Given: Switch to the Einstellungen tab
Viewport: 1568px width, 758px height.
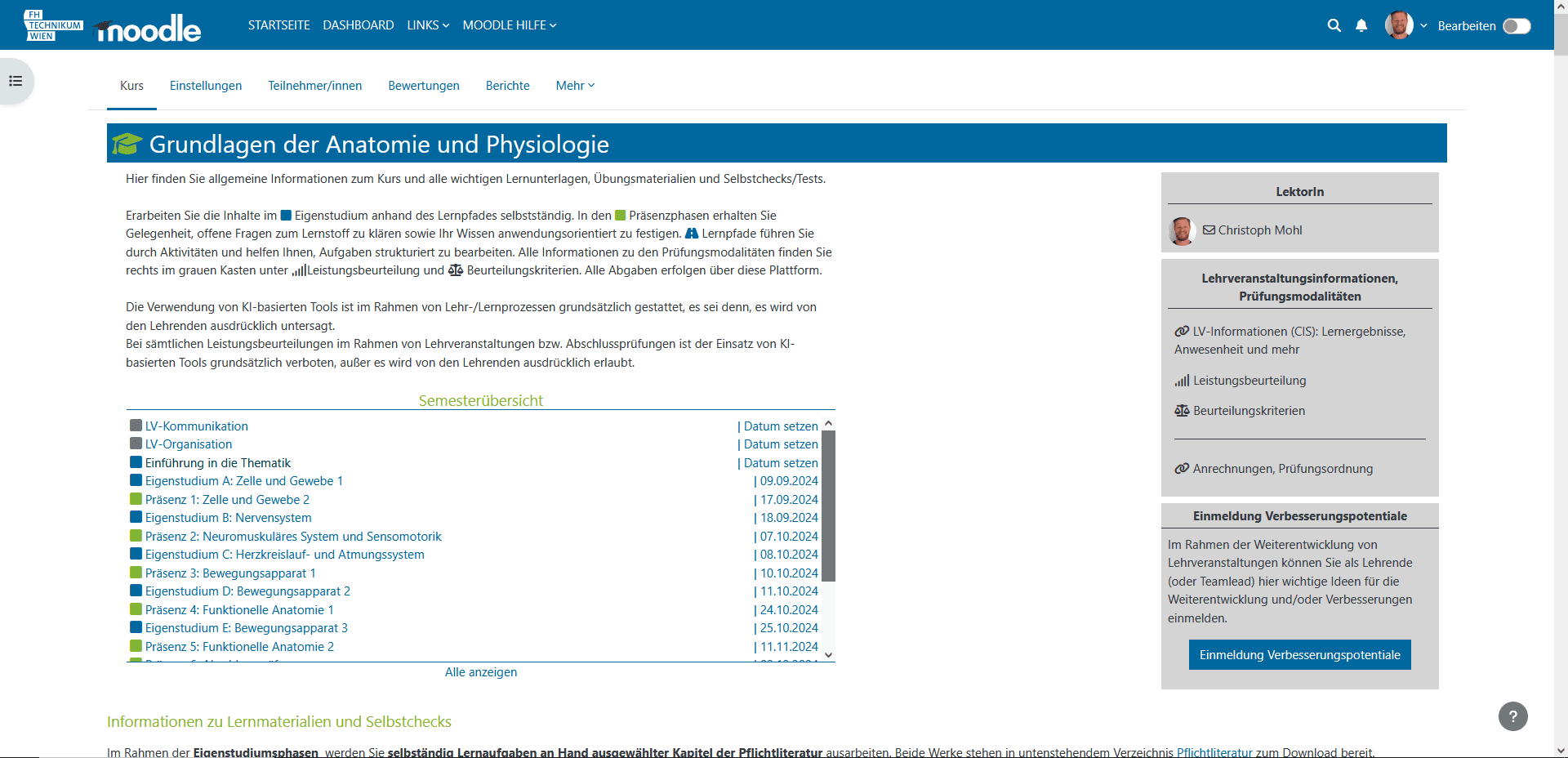Looking at the screenshot, I should pos(206,86).
